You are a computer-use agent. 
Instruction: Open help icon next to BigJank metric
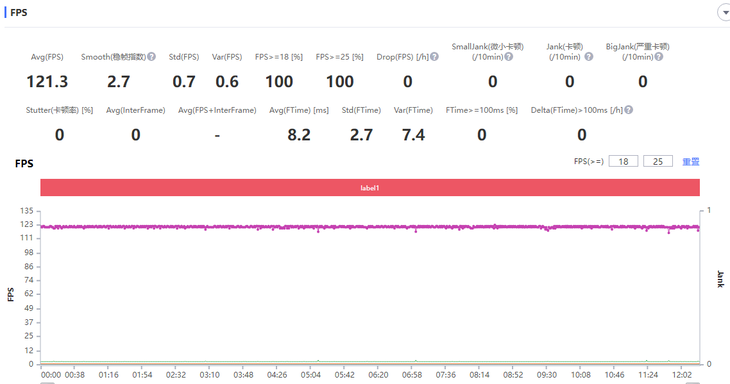(x=658, y=57)
